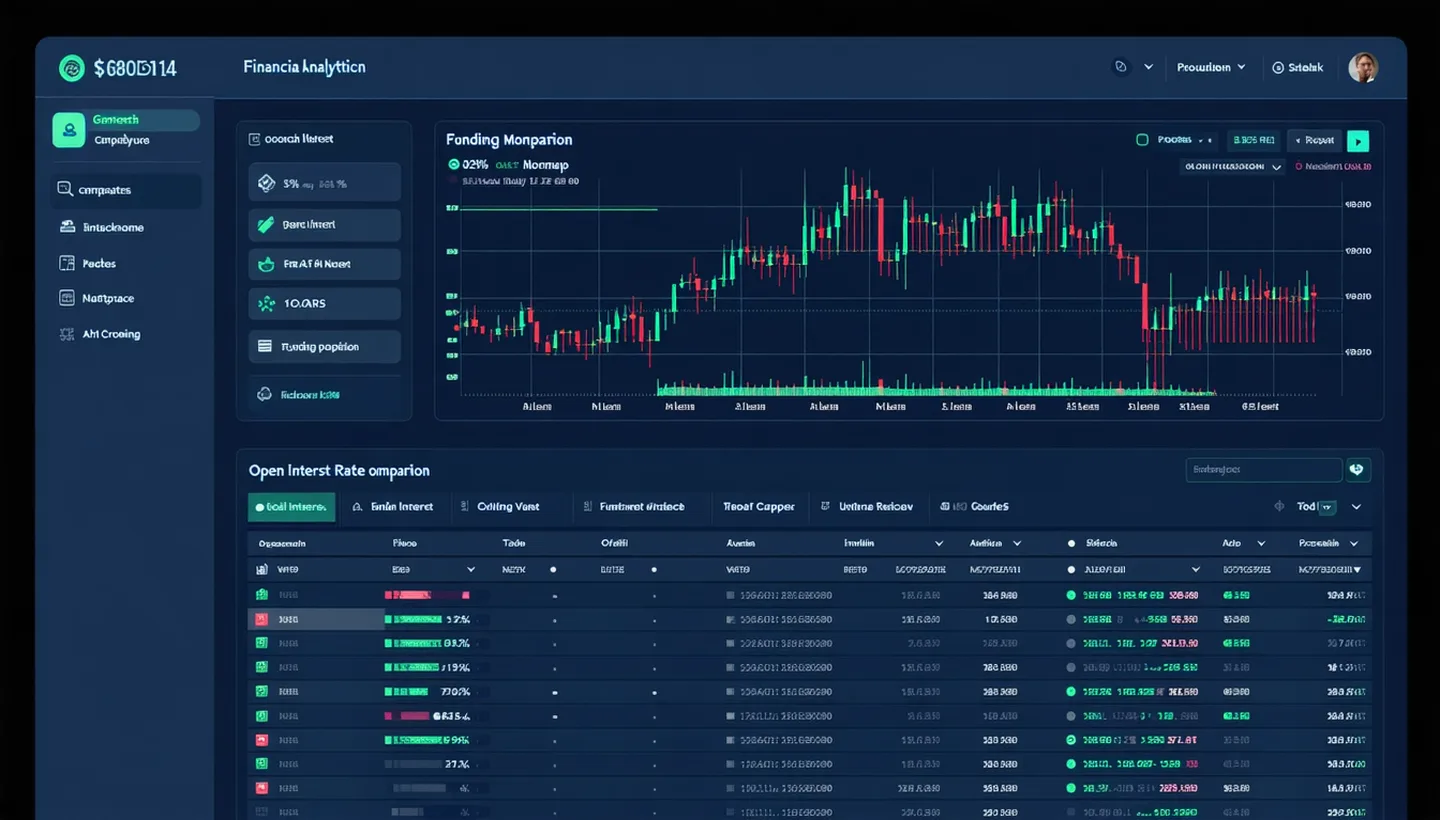Image resolution: width=1440 pixels, height=820 pixels.
Task: Click the green logo icon beside $680D114
Action: click(71, 68)
